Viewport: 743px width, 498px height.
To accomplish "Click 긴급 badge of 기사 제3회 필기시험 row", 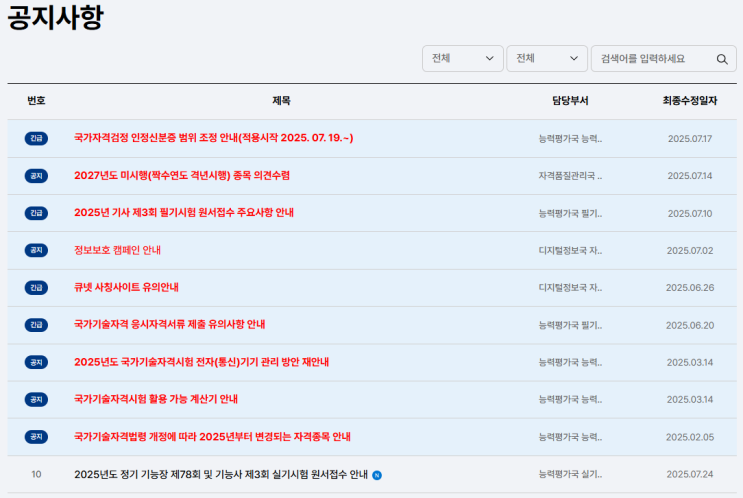I will click(x=36, y=213).
